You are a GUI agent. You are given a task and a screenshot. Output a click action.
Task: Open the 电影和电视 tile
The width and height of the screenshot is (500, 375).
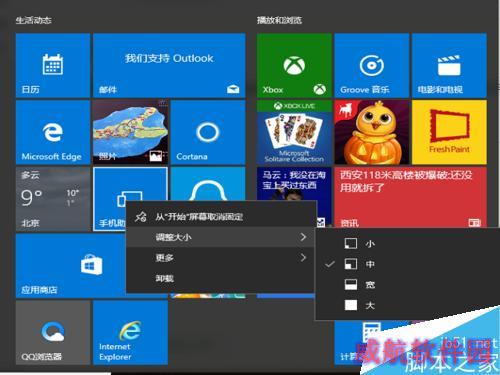(x=449, y=65)
